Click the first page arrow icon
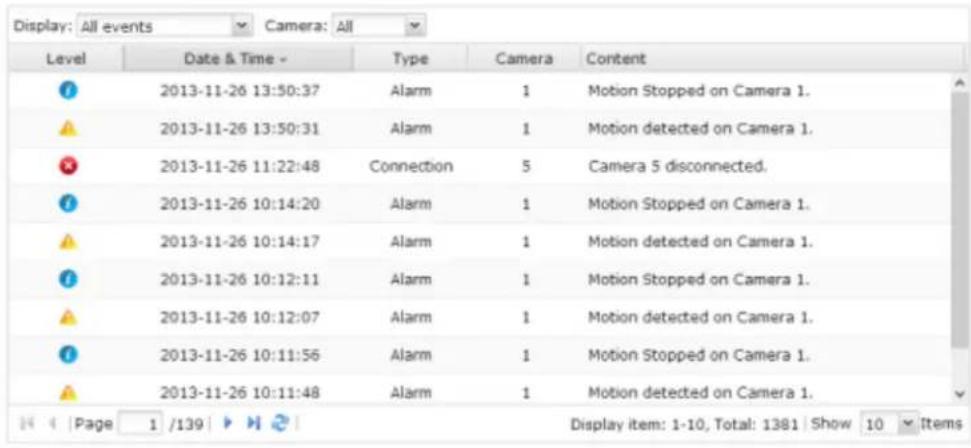The image size is (971, 448). coord(24,424)
